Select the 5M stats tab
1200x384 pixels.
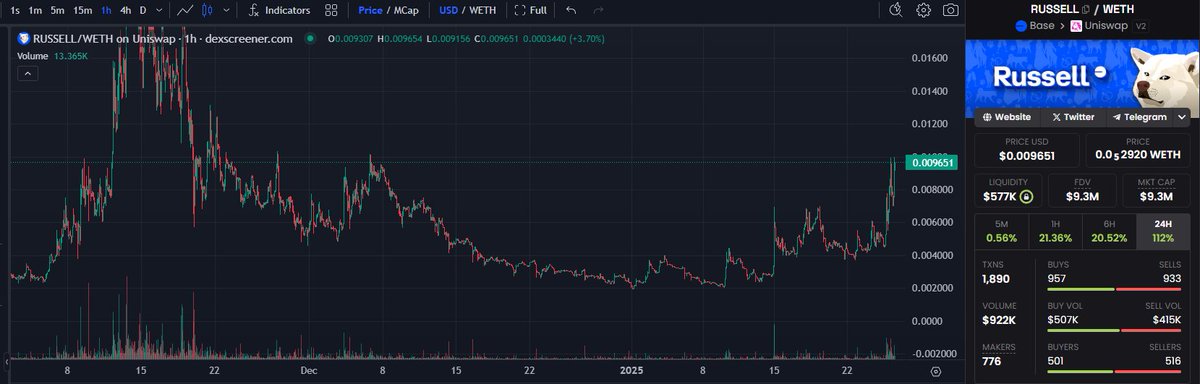(1001, 231)
